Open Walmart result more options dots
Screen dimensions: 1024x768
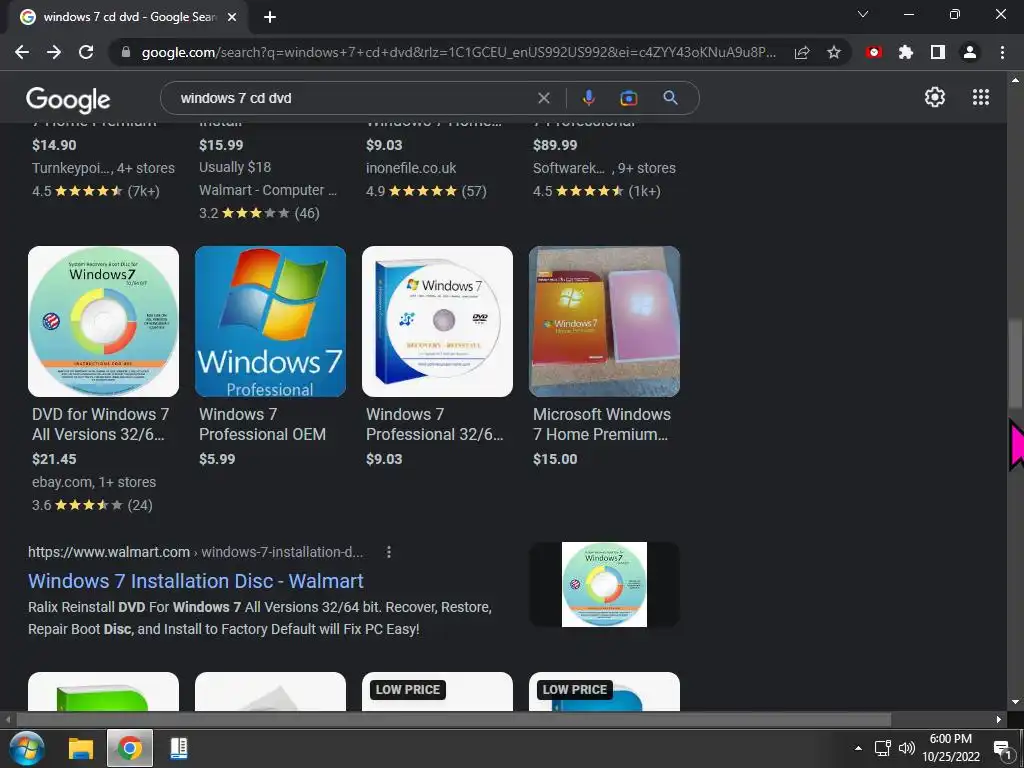[x=389, y=552]
